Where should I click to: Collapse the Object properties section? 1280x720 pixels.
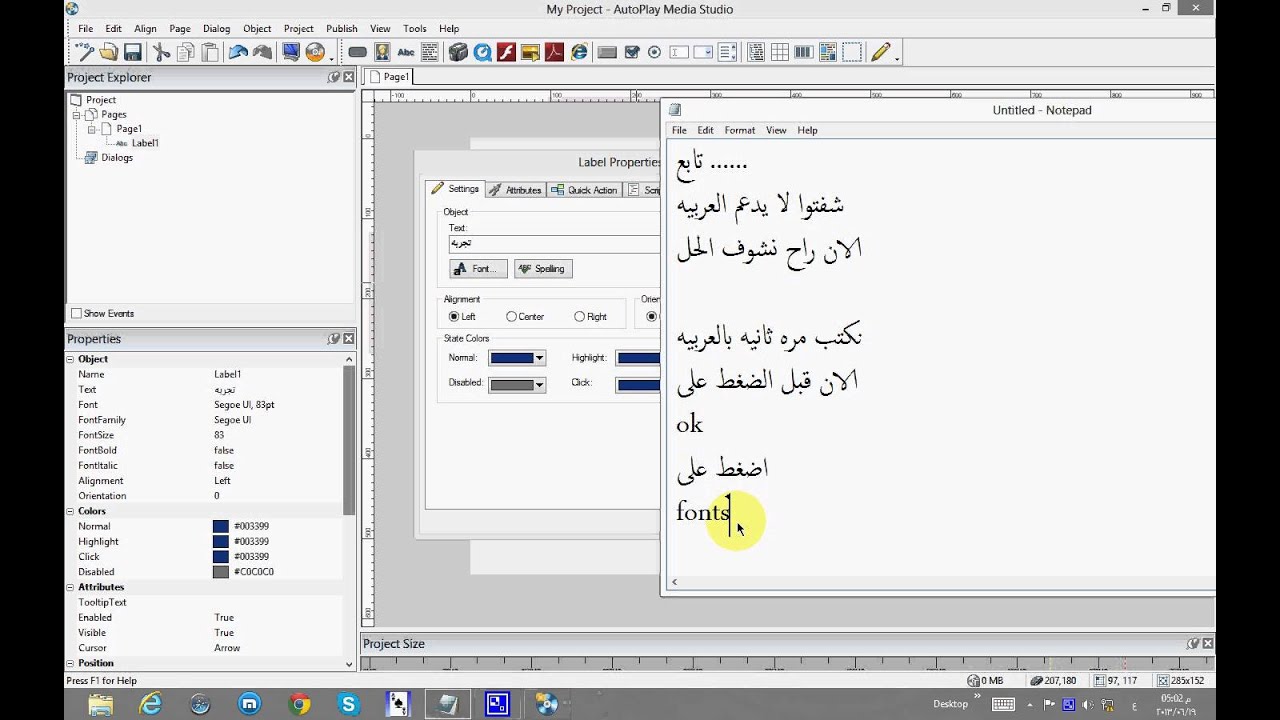pos(71,359)
